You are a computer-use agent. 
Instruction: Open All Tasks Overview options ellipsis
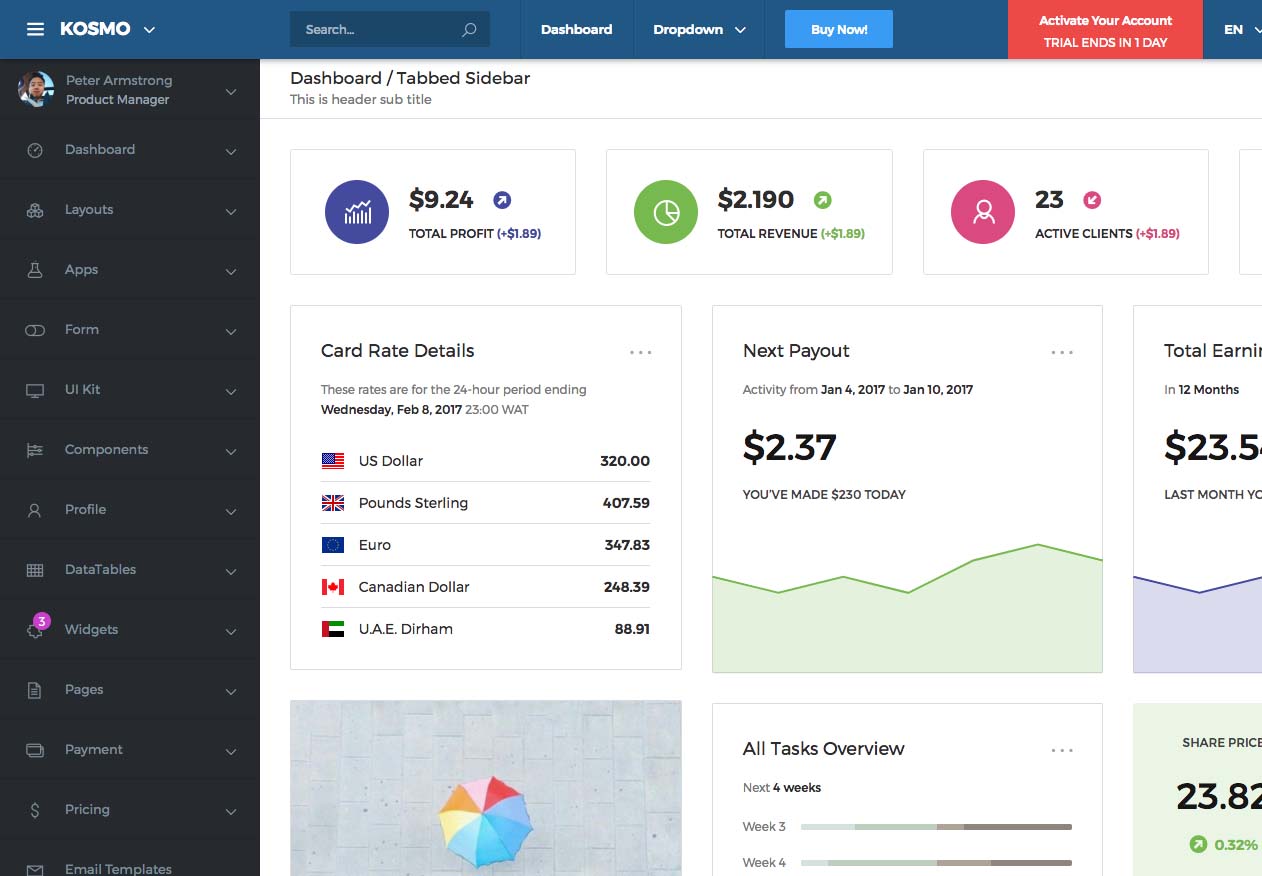pos(1062,750)
